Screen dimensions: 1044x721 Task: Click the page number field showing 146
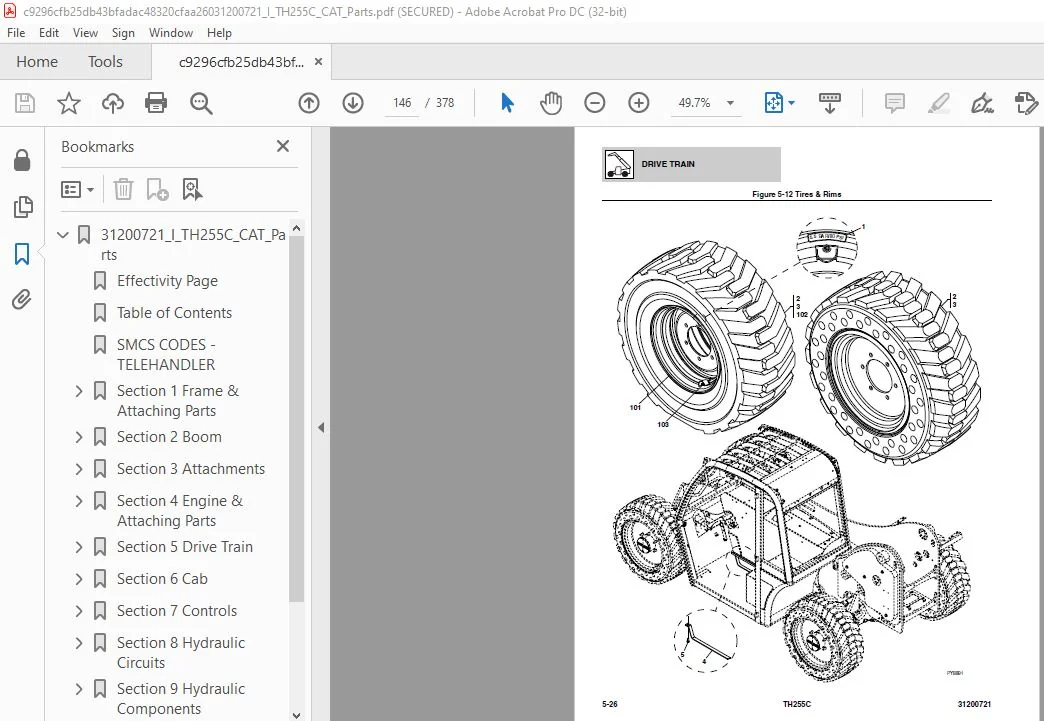pyautogui.click(x=401, y=103)
